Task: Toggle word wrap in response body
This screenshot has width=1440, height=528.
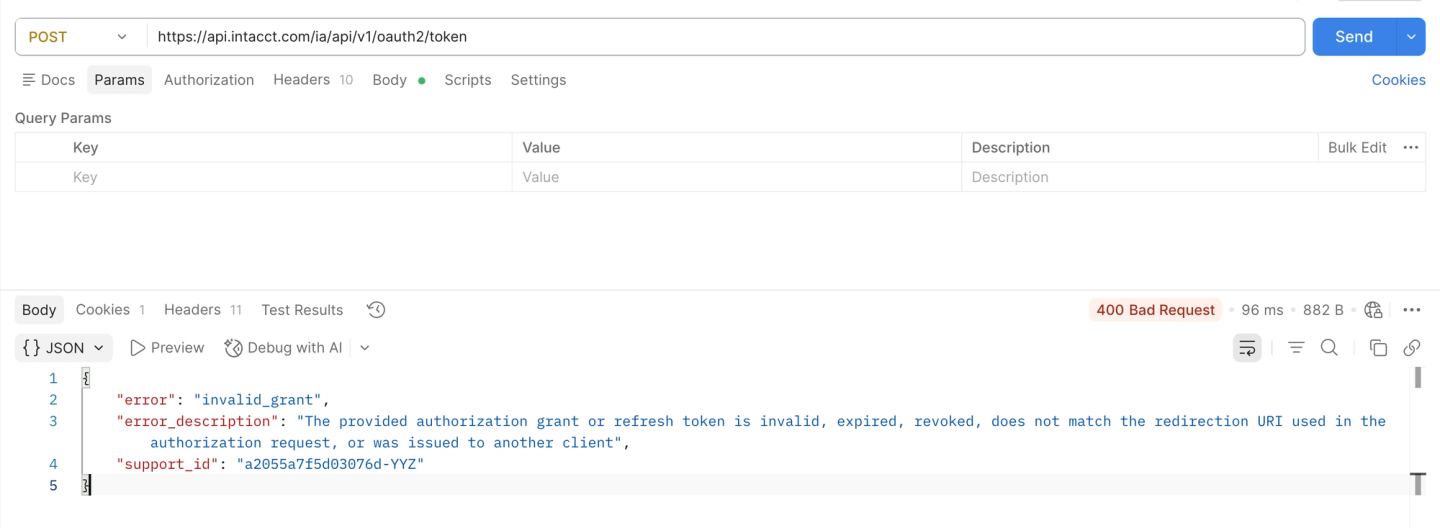Action: coord(1247,348)
